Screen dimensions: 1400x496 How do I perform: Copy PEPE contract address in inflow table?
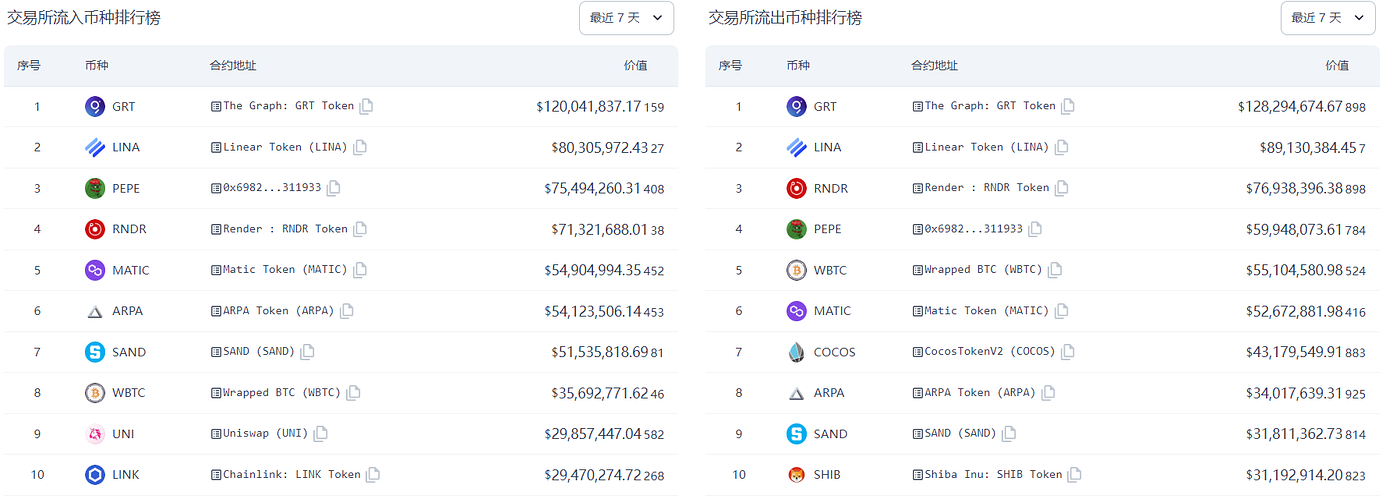coord(334,188)
